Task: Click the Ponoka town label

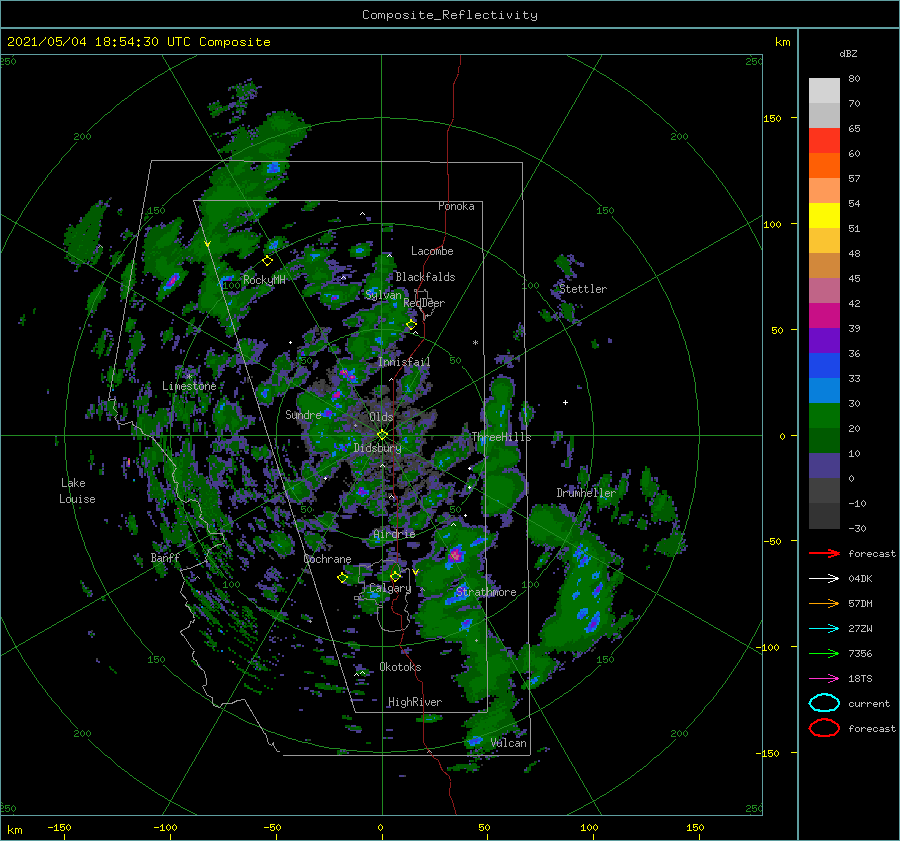Action: tap(456, 207)
